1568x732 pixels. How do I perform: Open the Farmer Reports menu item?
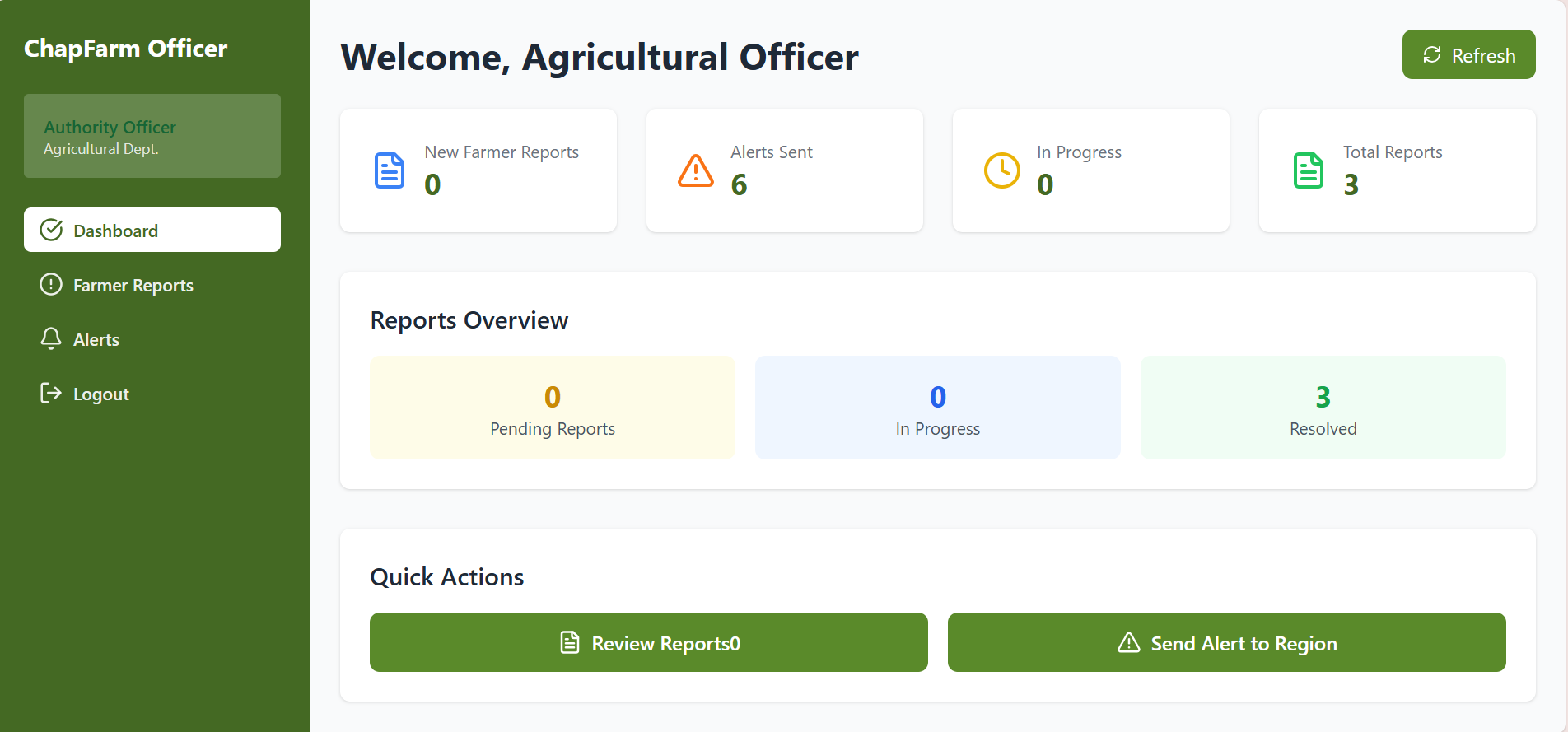[x=133, y=285]
